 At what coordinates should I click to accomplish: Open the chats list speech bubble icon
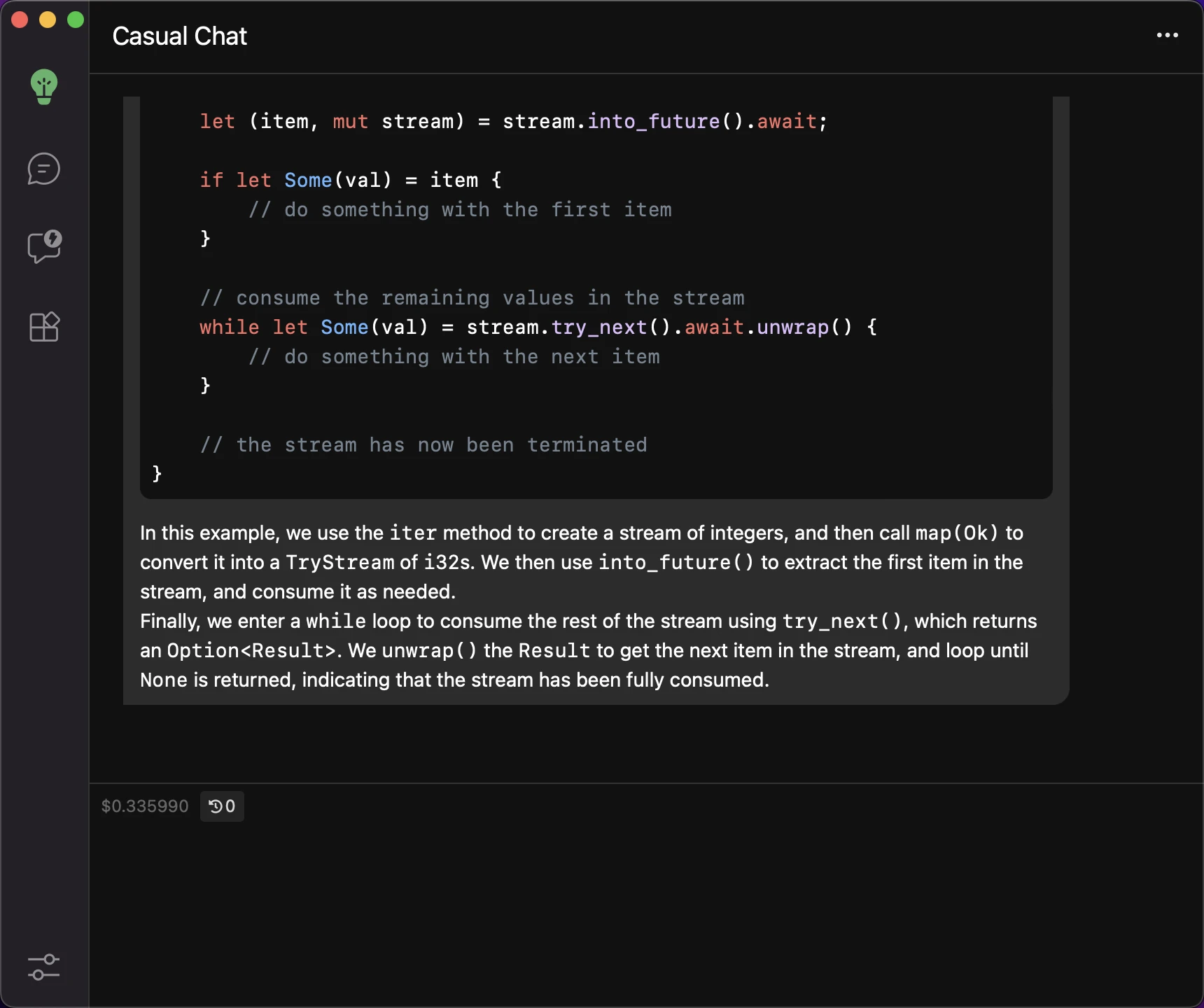click(44, 169)
